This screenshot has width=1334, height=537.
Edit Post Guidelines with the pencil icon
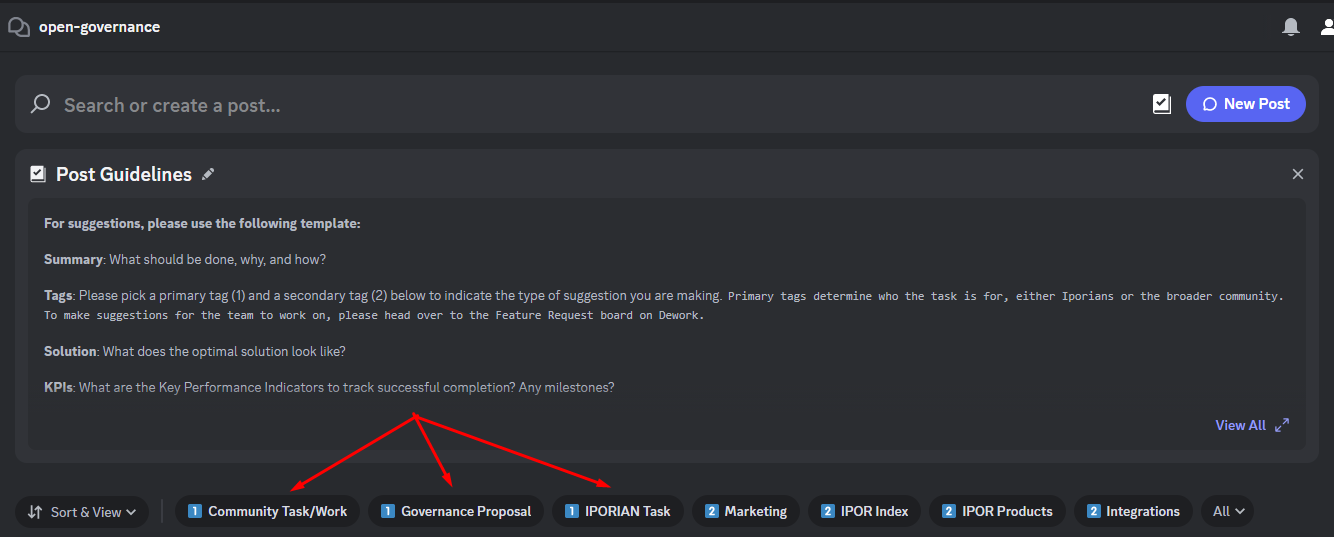point(208,174)
